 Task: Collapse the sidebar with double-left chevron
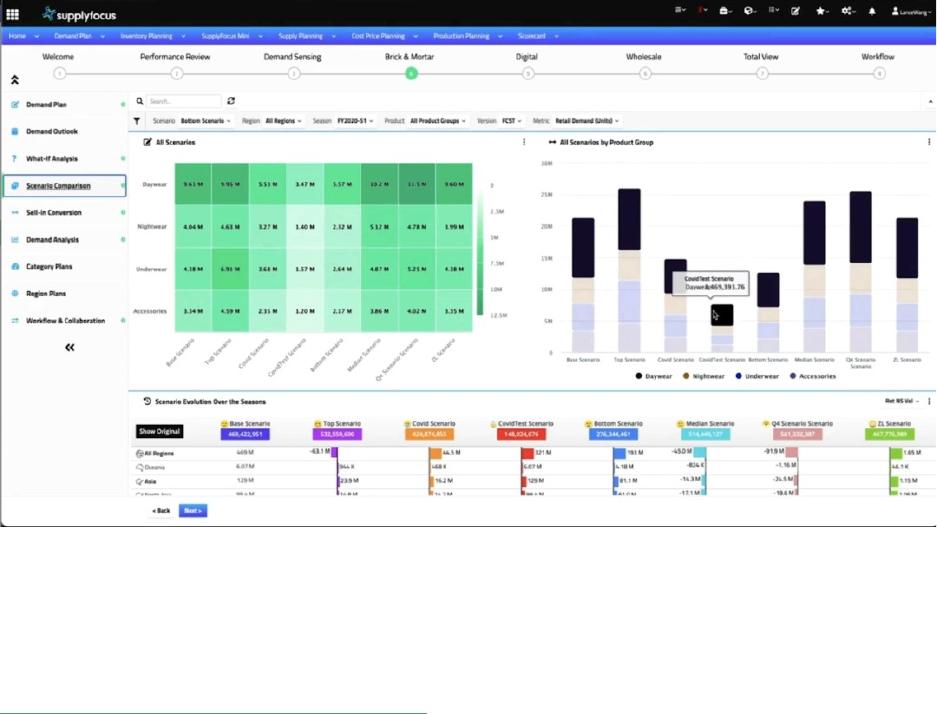point(70,348)
